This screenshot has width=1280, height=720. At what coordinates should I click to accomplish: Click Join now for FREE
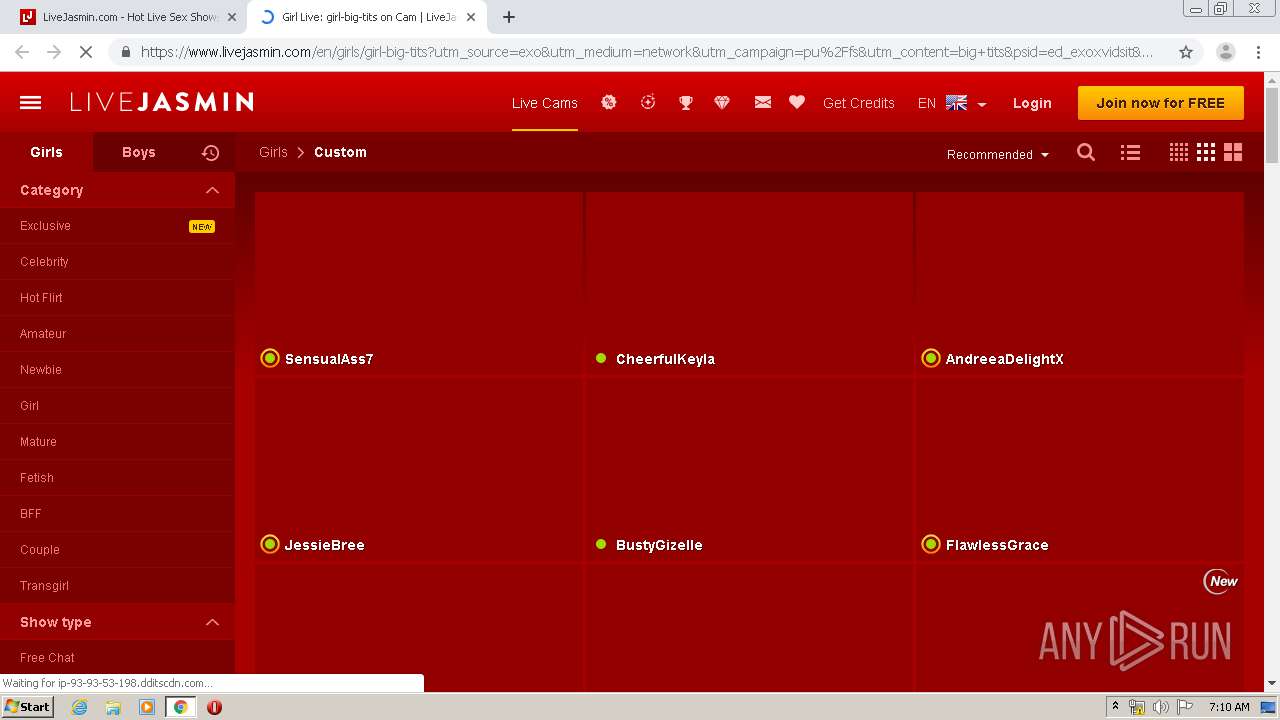[1161, 103]
